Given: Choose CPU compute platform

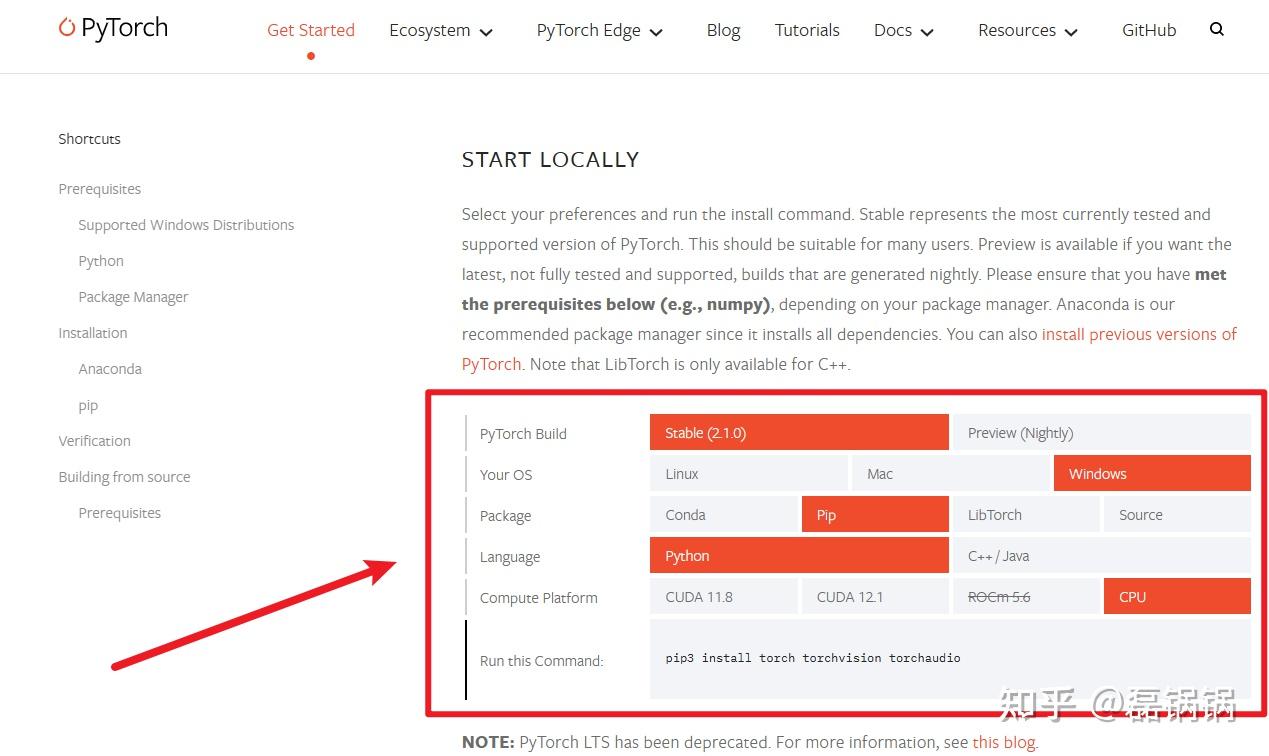Looking at the screenshot, I should pyautogui.click(x=1177, y=596).
